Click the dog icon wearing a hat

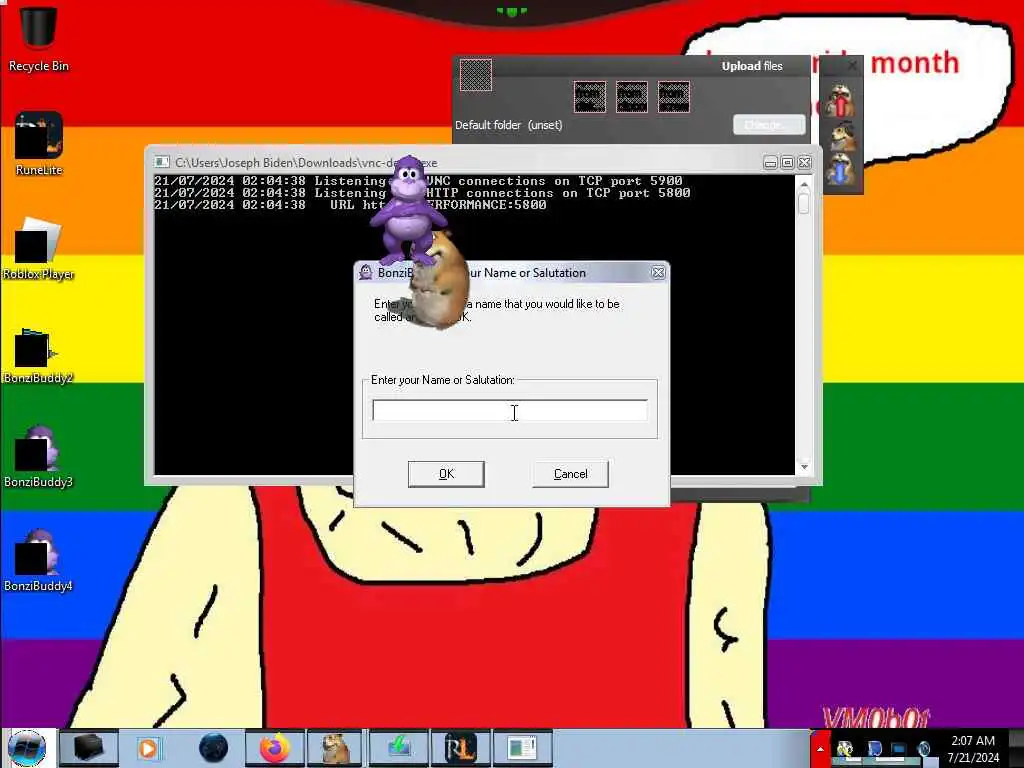pyautogui.click(x=840, y=136)
